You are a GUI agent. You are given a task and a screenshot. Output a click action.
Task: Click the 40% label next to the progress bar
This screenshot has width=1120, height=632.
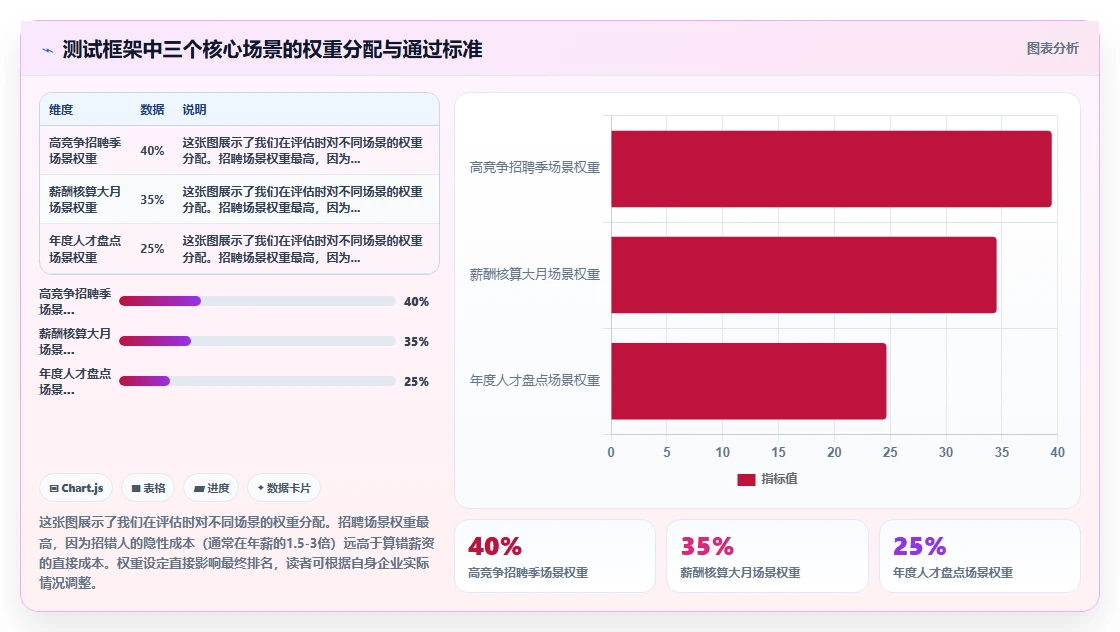coord(416,301)
